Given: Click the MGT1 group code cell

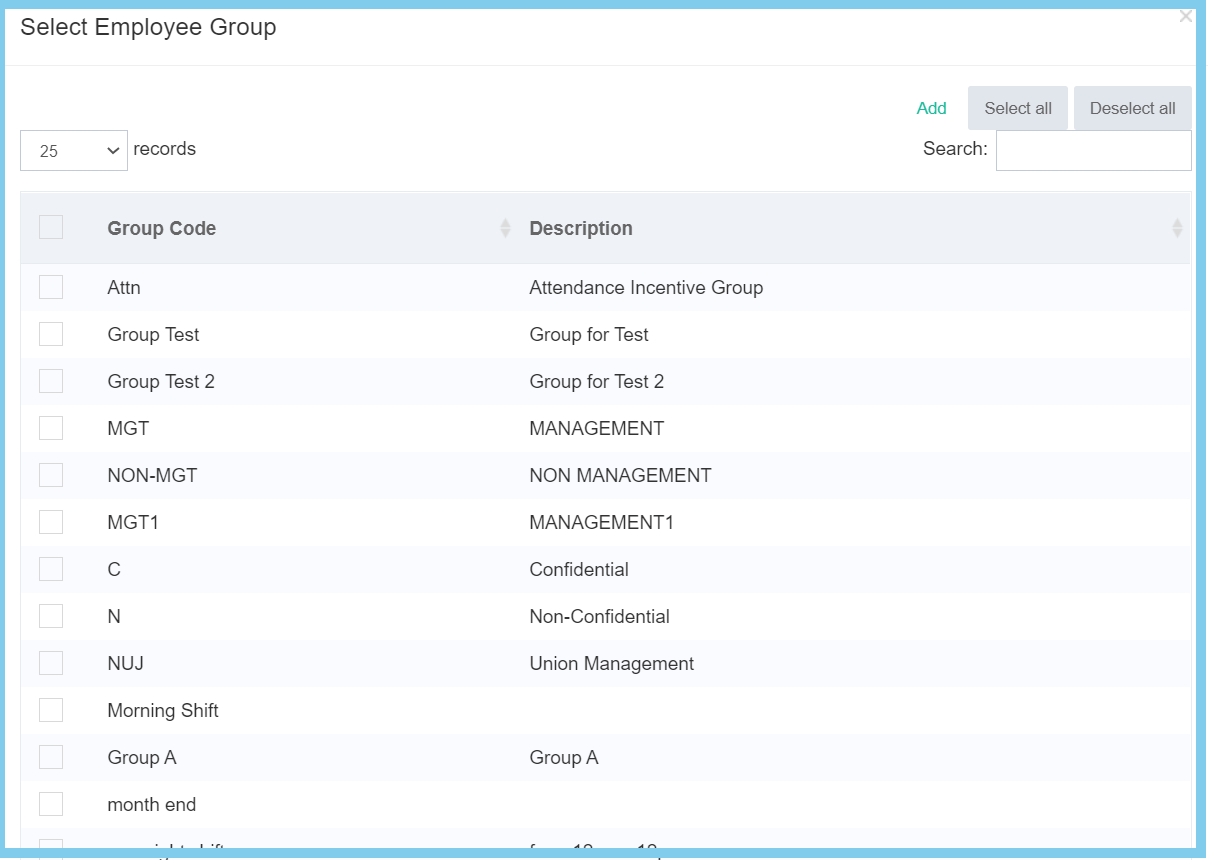Looking at the screenshot, I should pyautogui.click(x=133, y=522).
